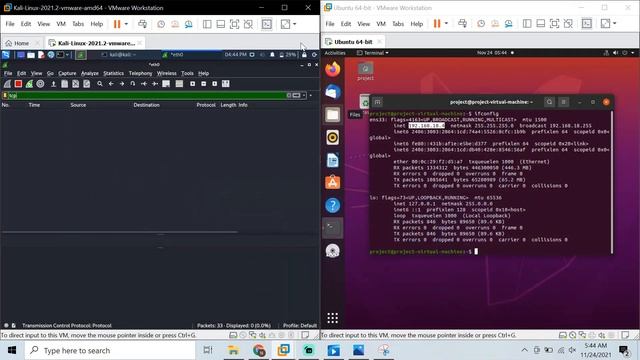Open display filter bookmark icon
Image resolution: width=640 pixels, height=360 pixels.
click(5, 96)
